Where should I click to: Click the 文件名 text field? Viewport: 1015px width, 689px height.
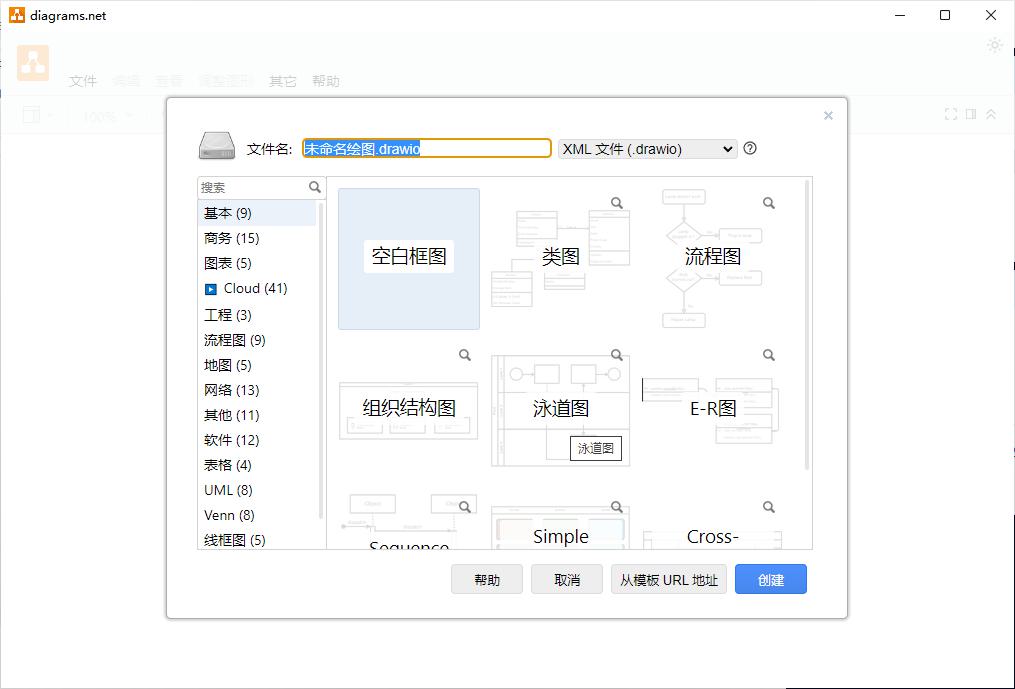click(x=427, y=148)
